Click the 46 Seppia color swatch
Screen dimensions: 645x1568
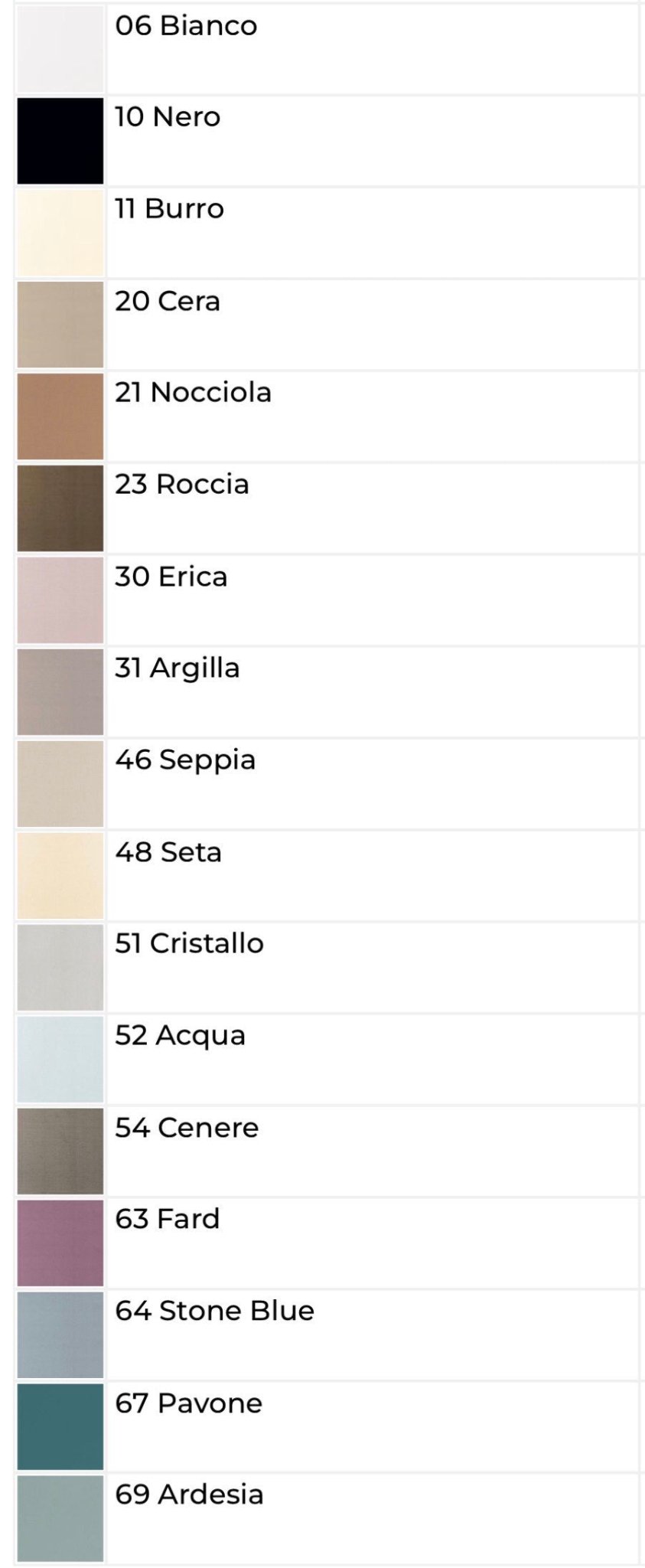[60, 784]
